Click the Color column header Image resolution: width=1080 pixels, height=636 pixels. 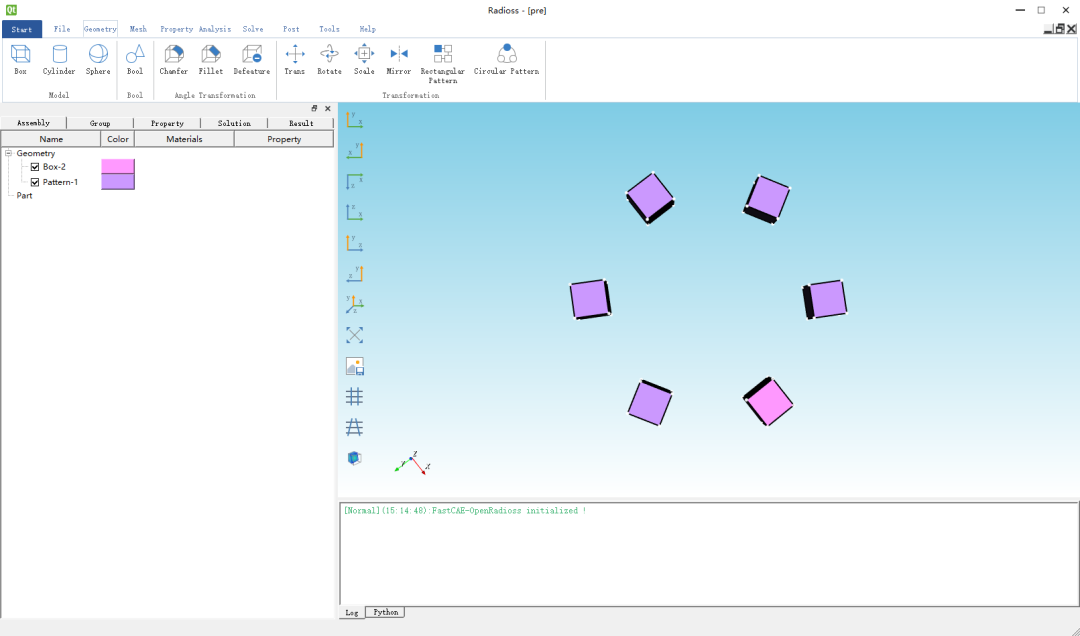[x=118, y=139]
